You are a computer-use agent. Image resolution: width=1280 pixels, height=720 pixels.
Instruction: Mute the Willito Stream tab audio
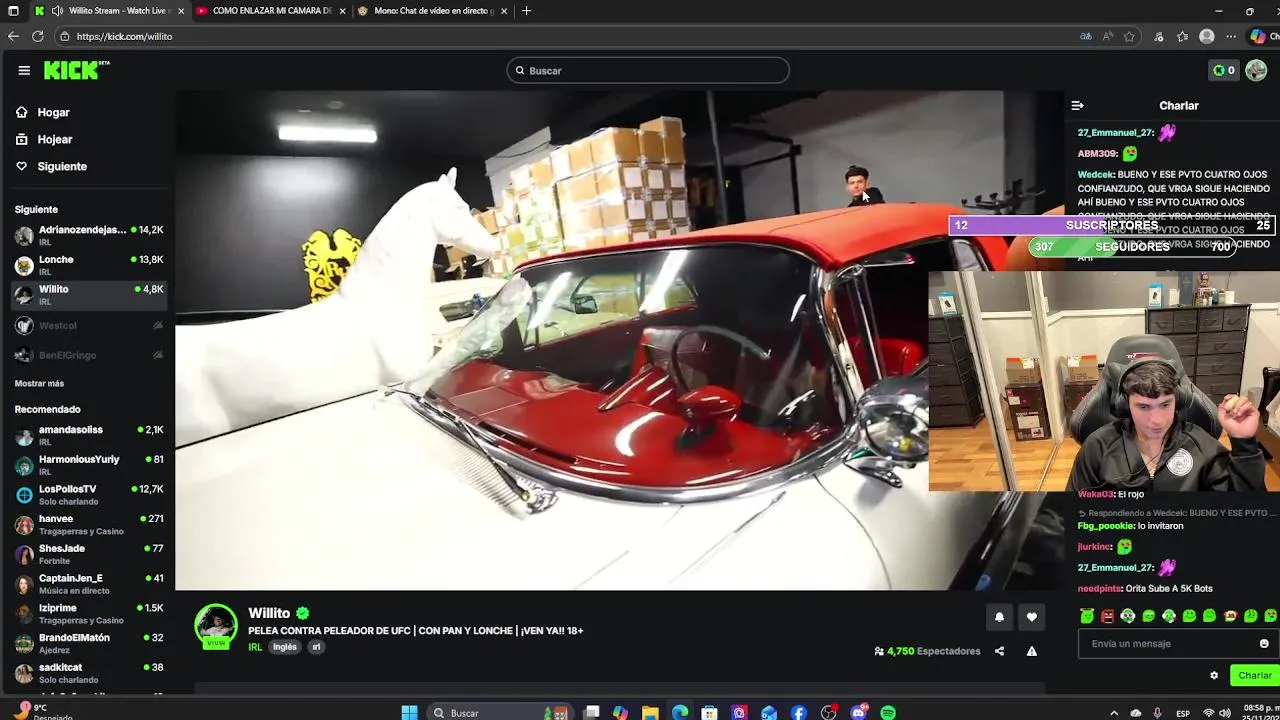click(57, 11)
